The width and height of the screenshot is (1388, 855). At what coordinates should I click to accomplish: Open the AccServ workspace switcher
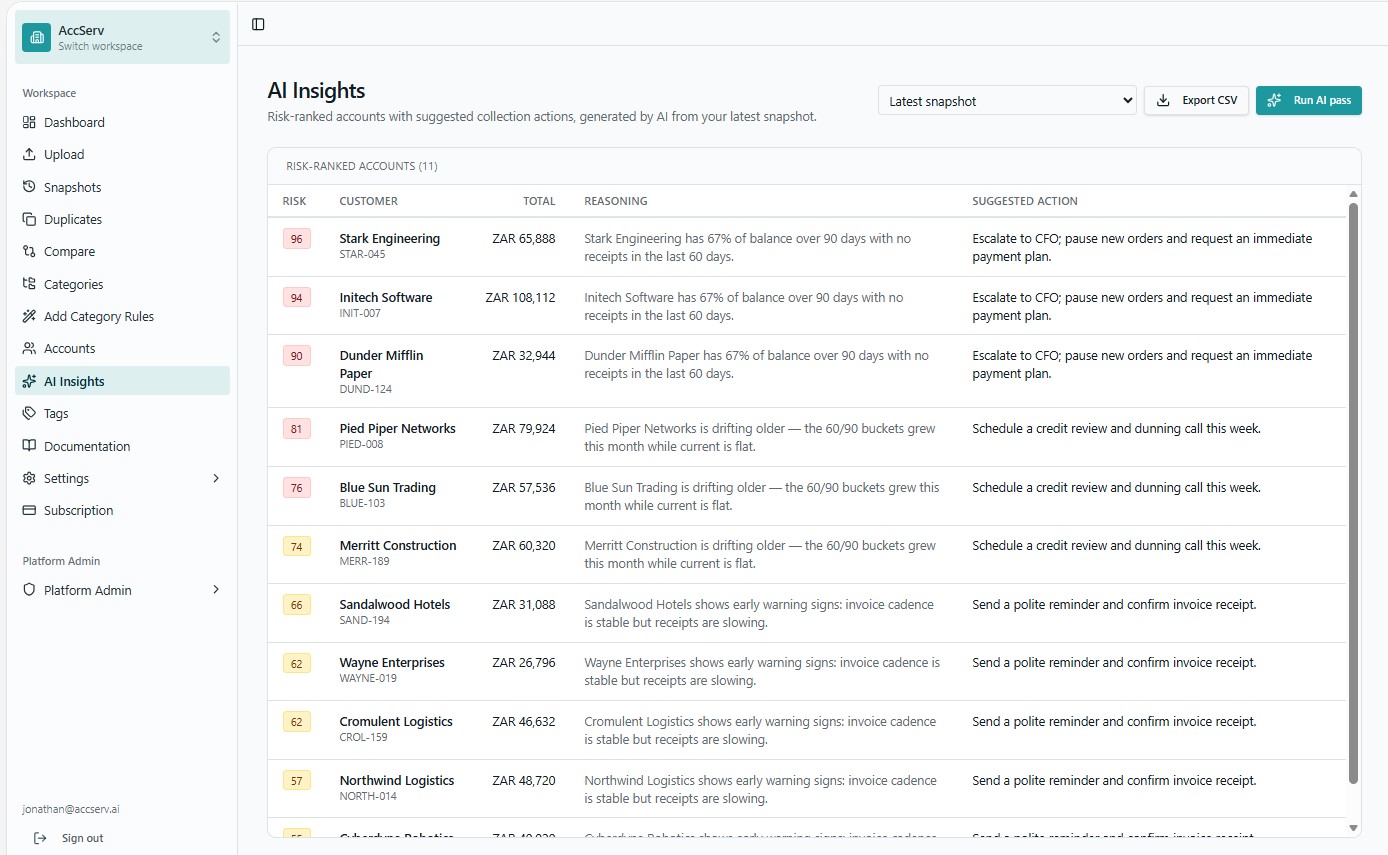[x=122, y=37]
